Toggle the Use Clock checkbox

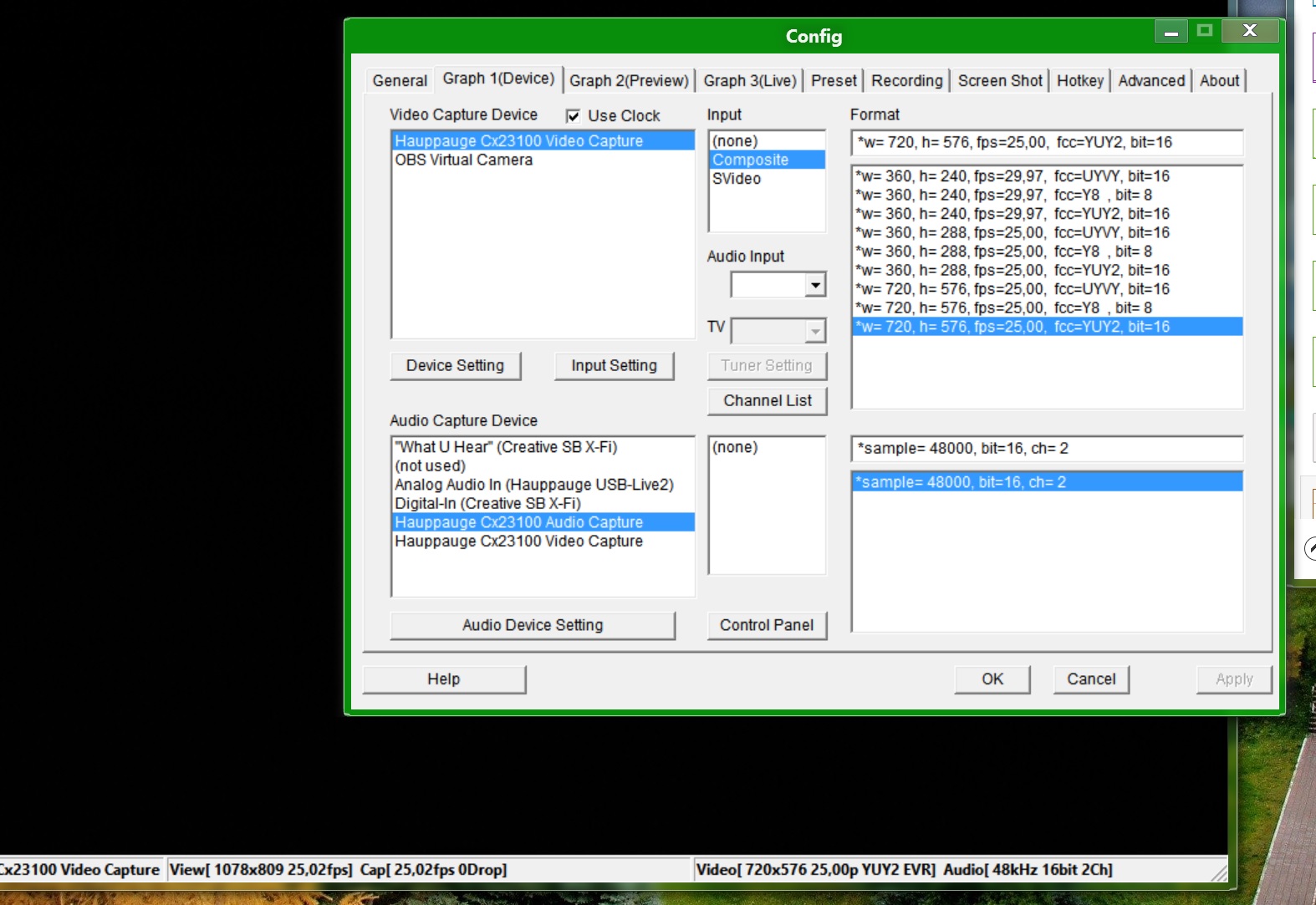(573, 115)
